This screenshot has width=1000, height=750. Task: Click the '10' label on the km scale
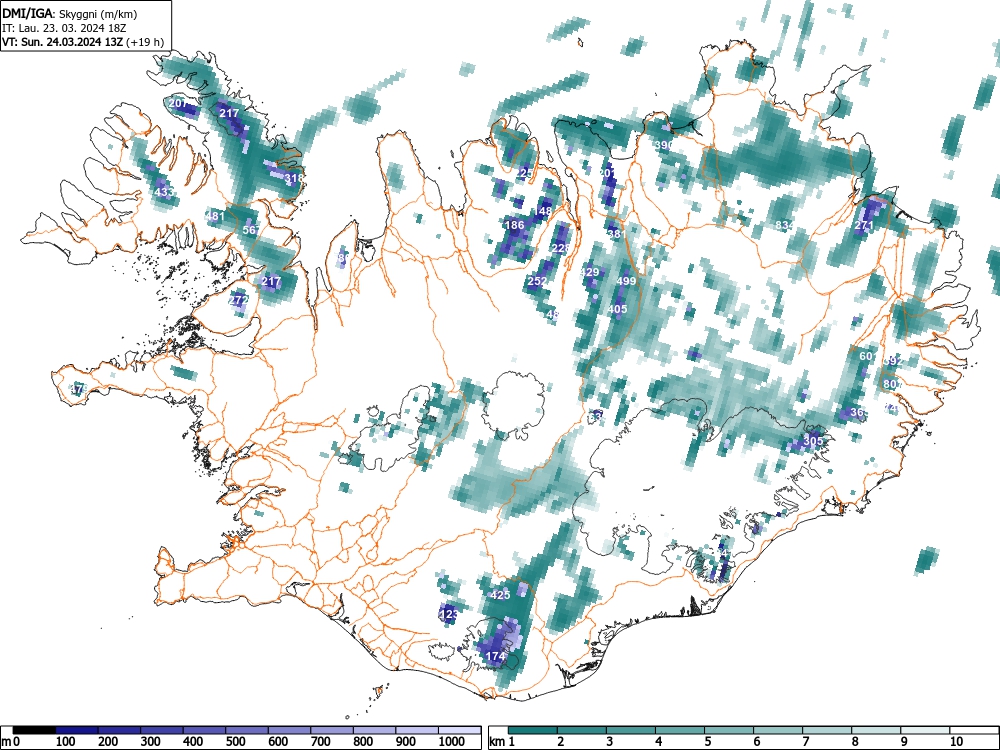point(956,741)
